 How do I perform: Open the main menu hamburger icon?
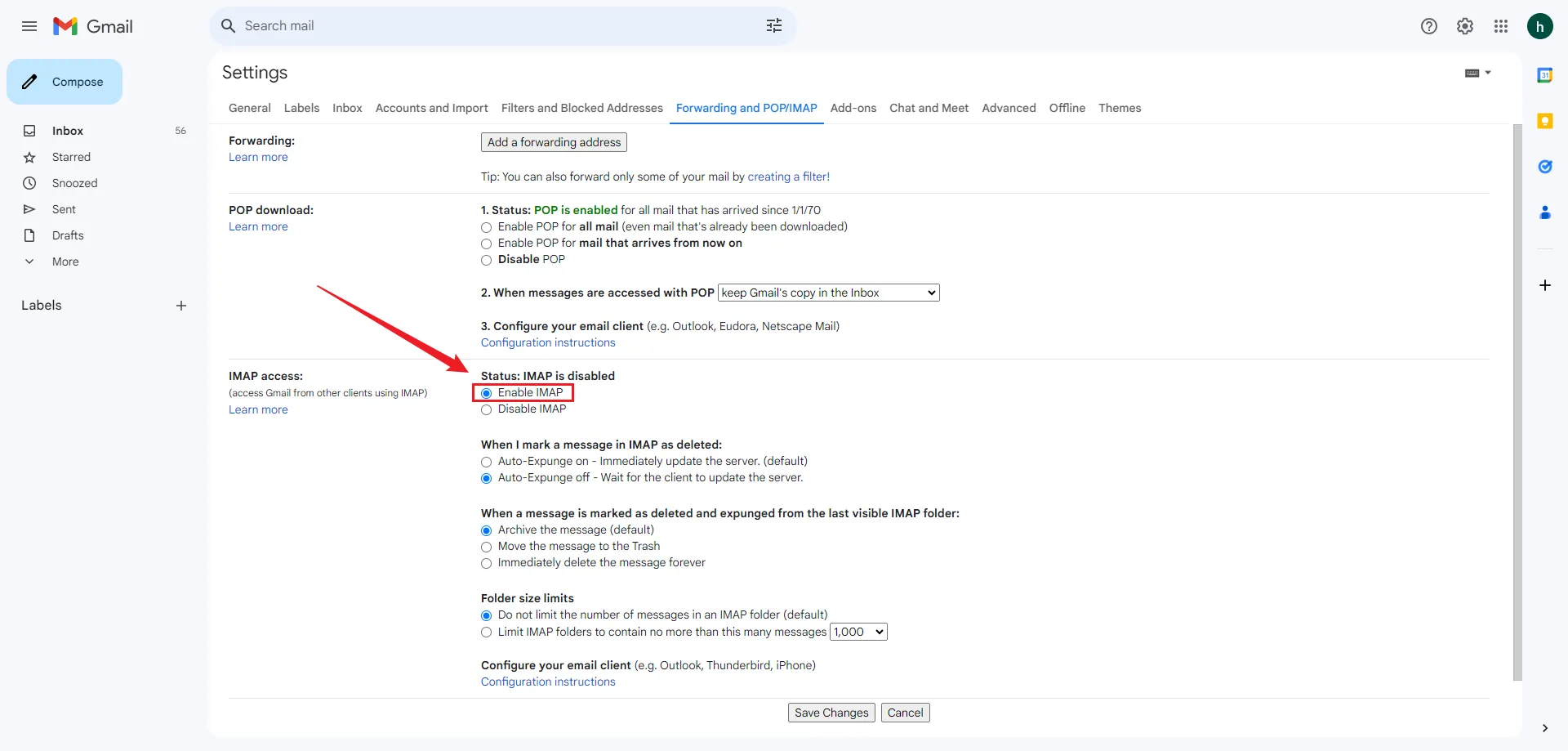coord(29,26)
